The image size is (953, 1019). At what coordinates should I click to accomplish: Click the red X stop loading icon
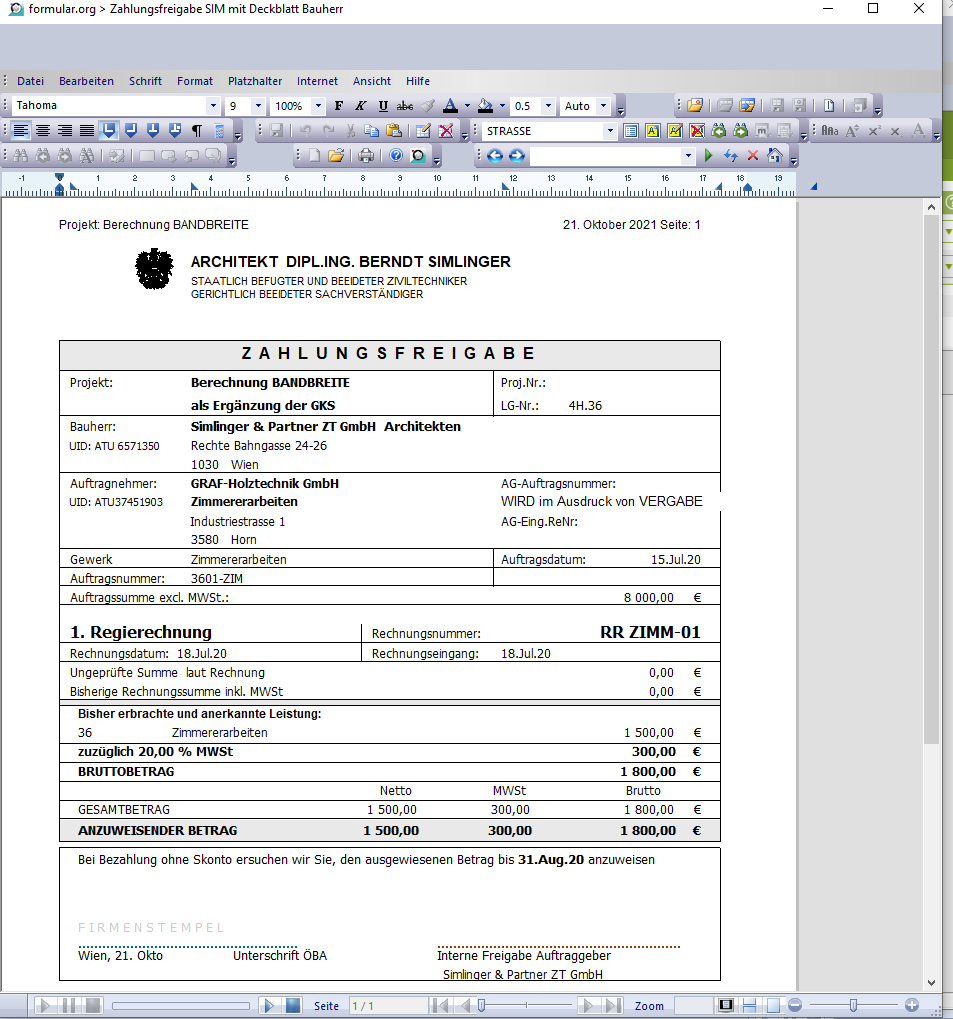pyautogui.click(x=753, y=155)
